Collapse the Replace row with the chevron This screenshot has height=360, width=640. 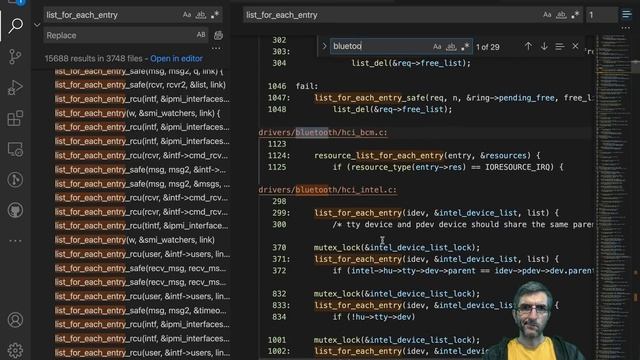[x=37, y=25]
